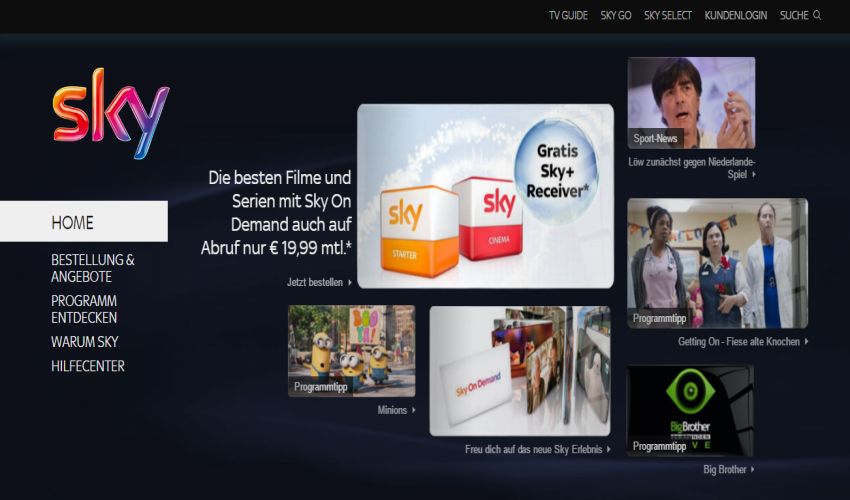Open the Sport-News thumbnail
850x500 pixels.
tap(691, 102)
